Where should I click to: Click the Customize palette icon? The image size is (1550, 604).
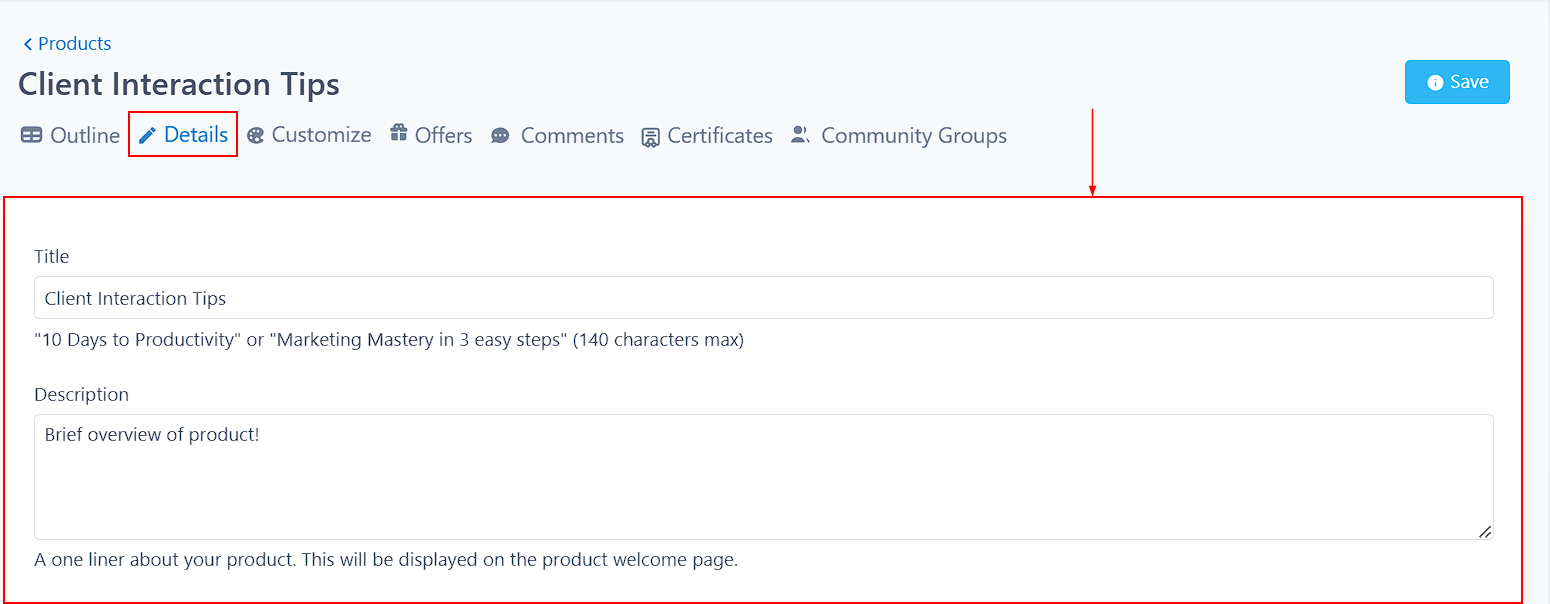pos(256,135)
